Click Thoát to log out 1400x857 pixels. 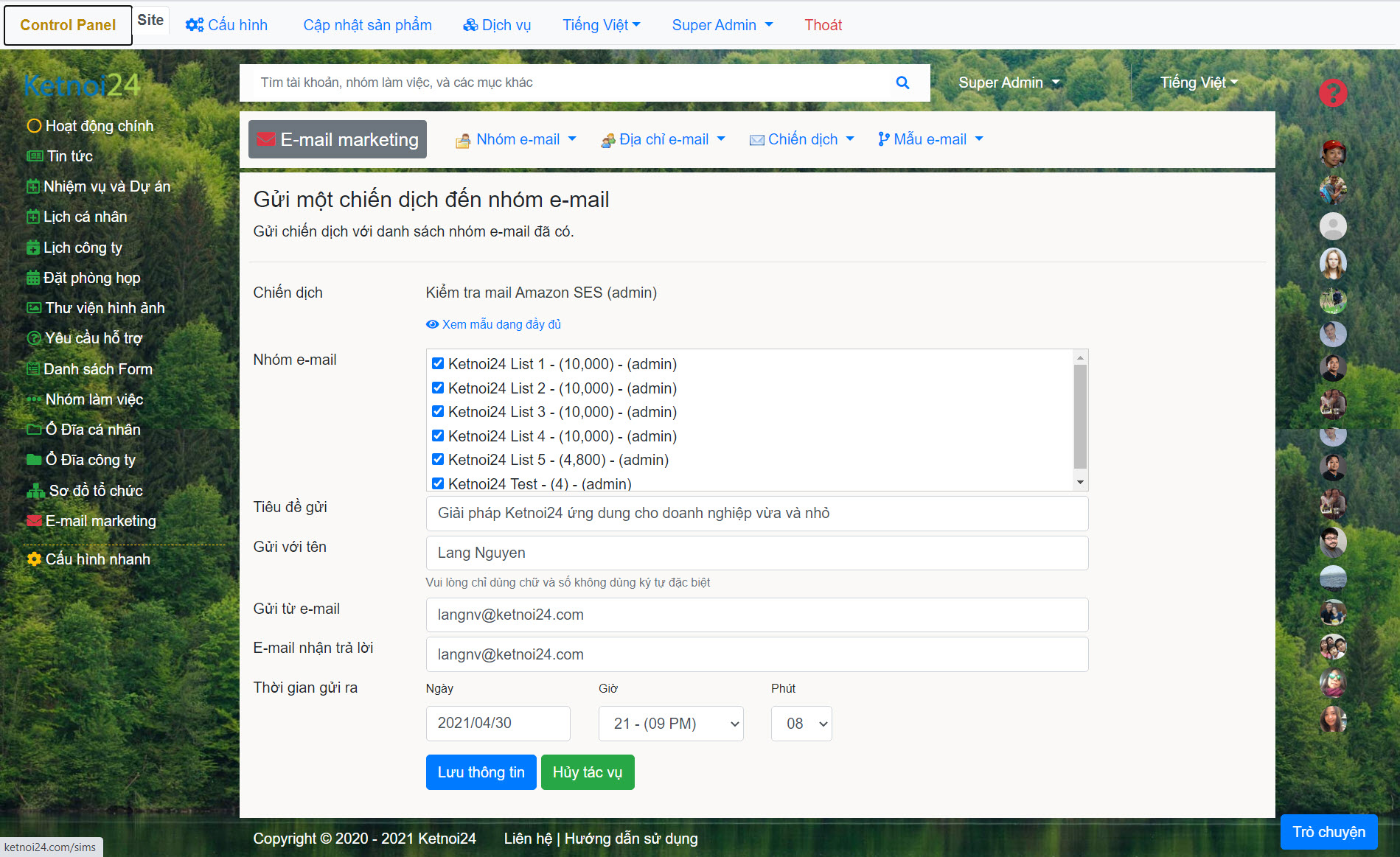tap(823, 25)
